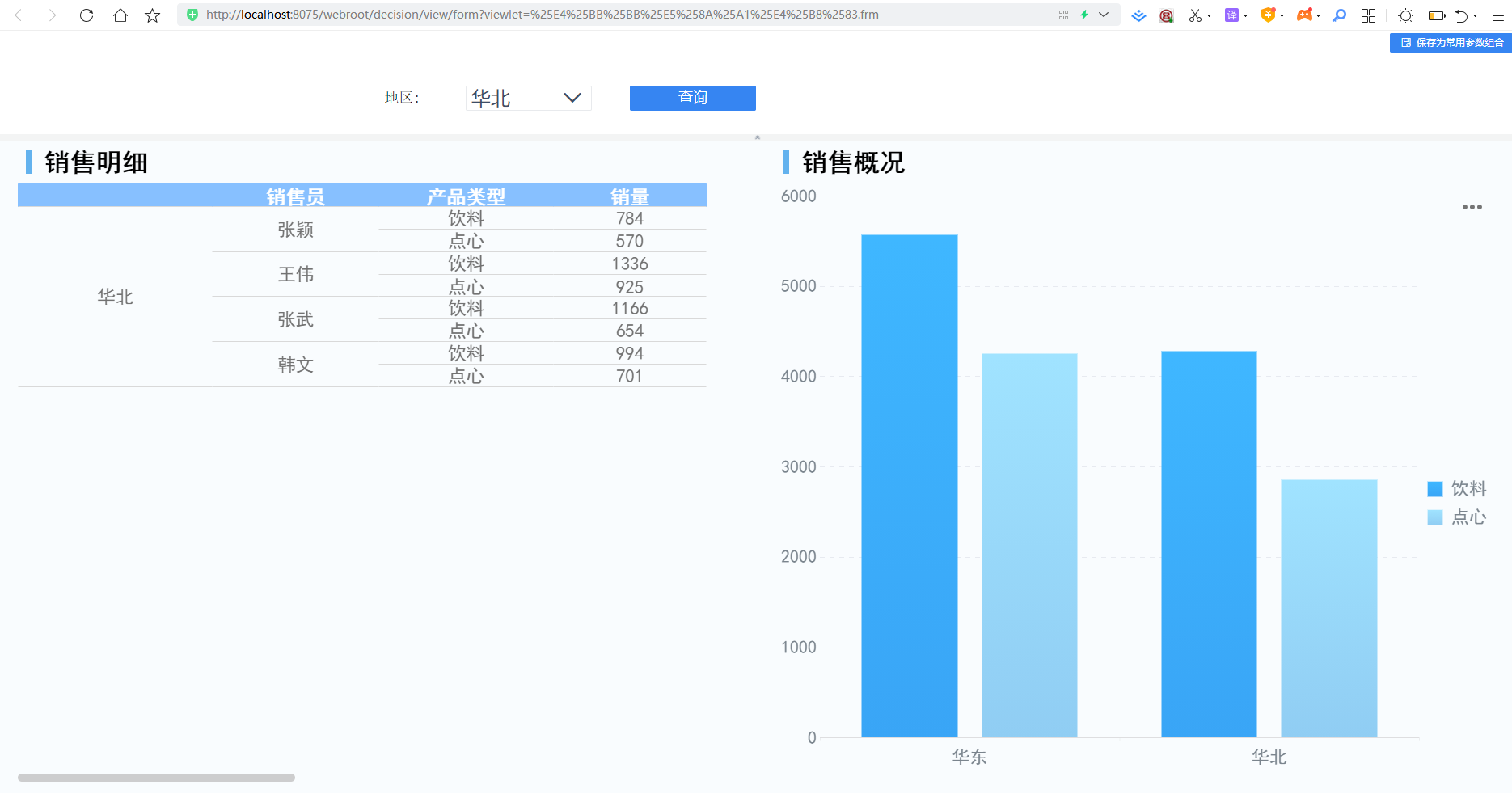The height and width of the screenshot is (793, 1512).
Task: Toggle 点心 series in chart legend
Action: click(x=1457, y=517)
